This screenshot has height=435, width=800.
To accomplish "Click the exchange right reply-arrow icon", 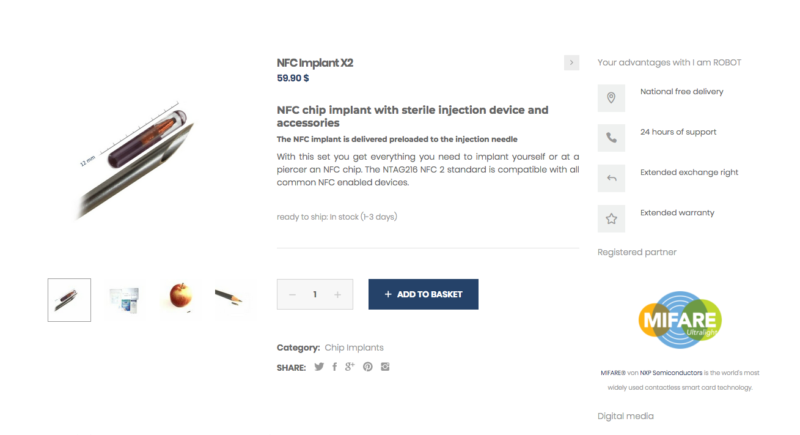I will click(x=611, y=178).
